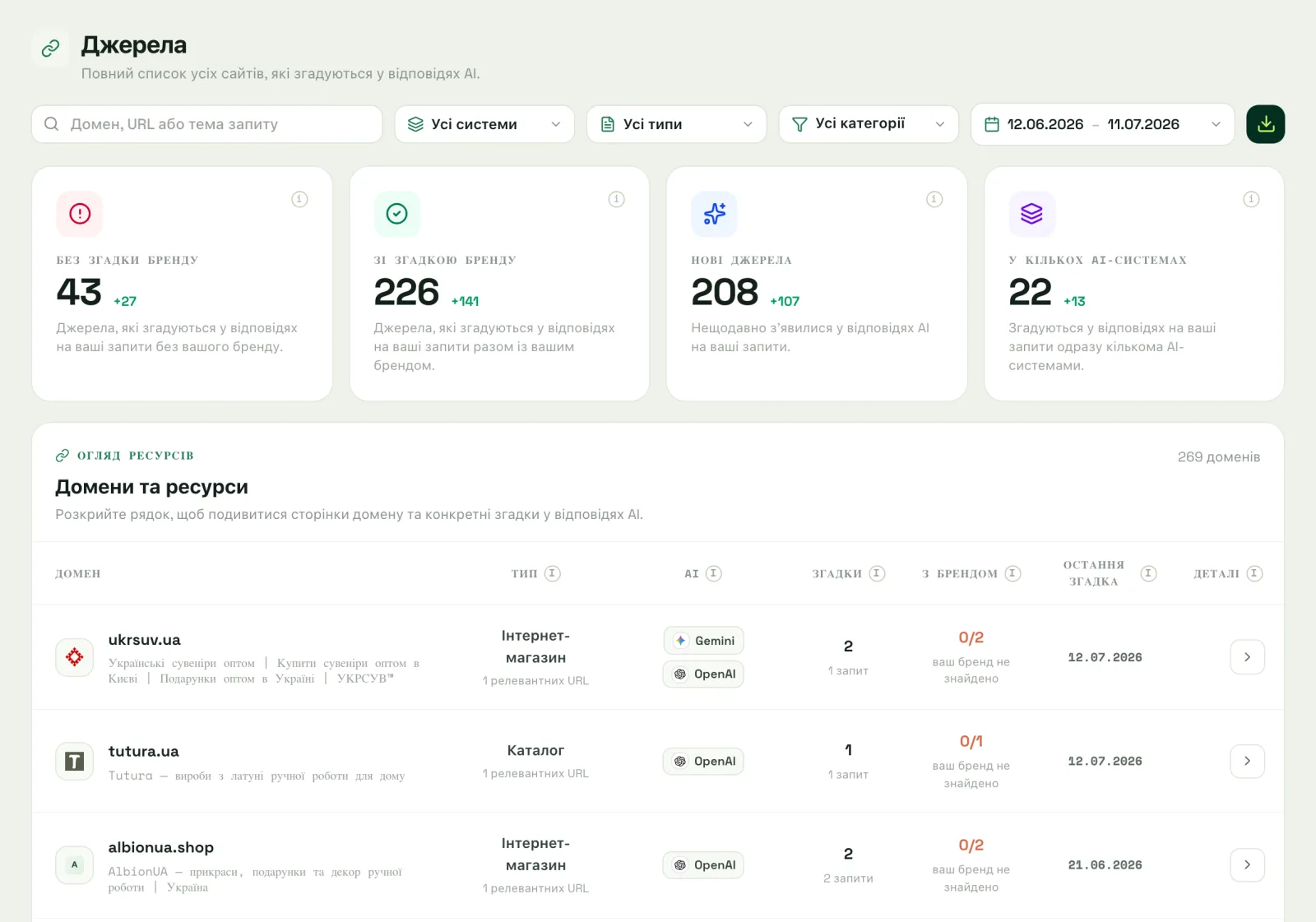
Task: Click red alert icon on Без згадки бренду card
Action: [x=80, y=214]
